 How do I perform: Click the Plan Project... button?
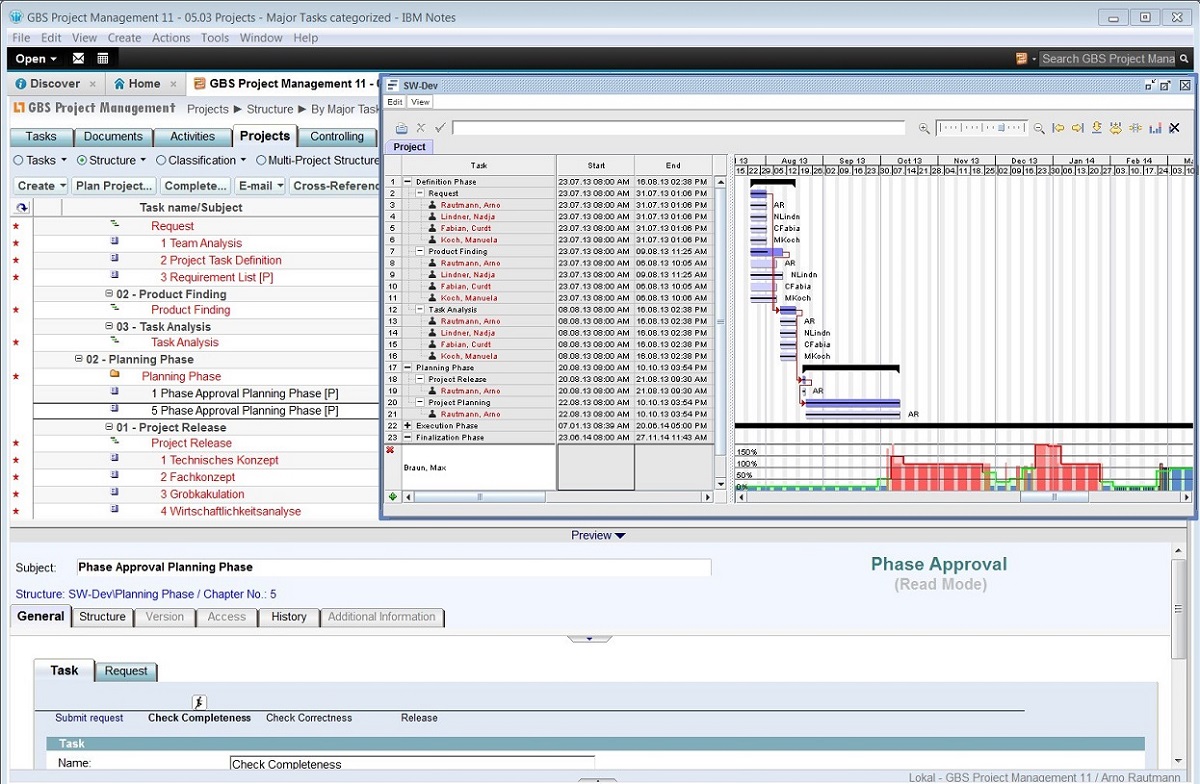coord(115,186)
